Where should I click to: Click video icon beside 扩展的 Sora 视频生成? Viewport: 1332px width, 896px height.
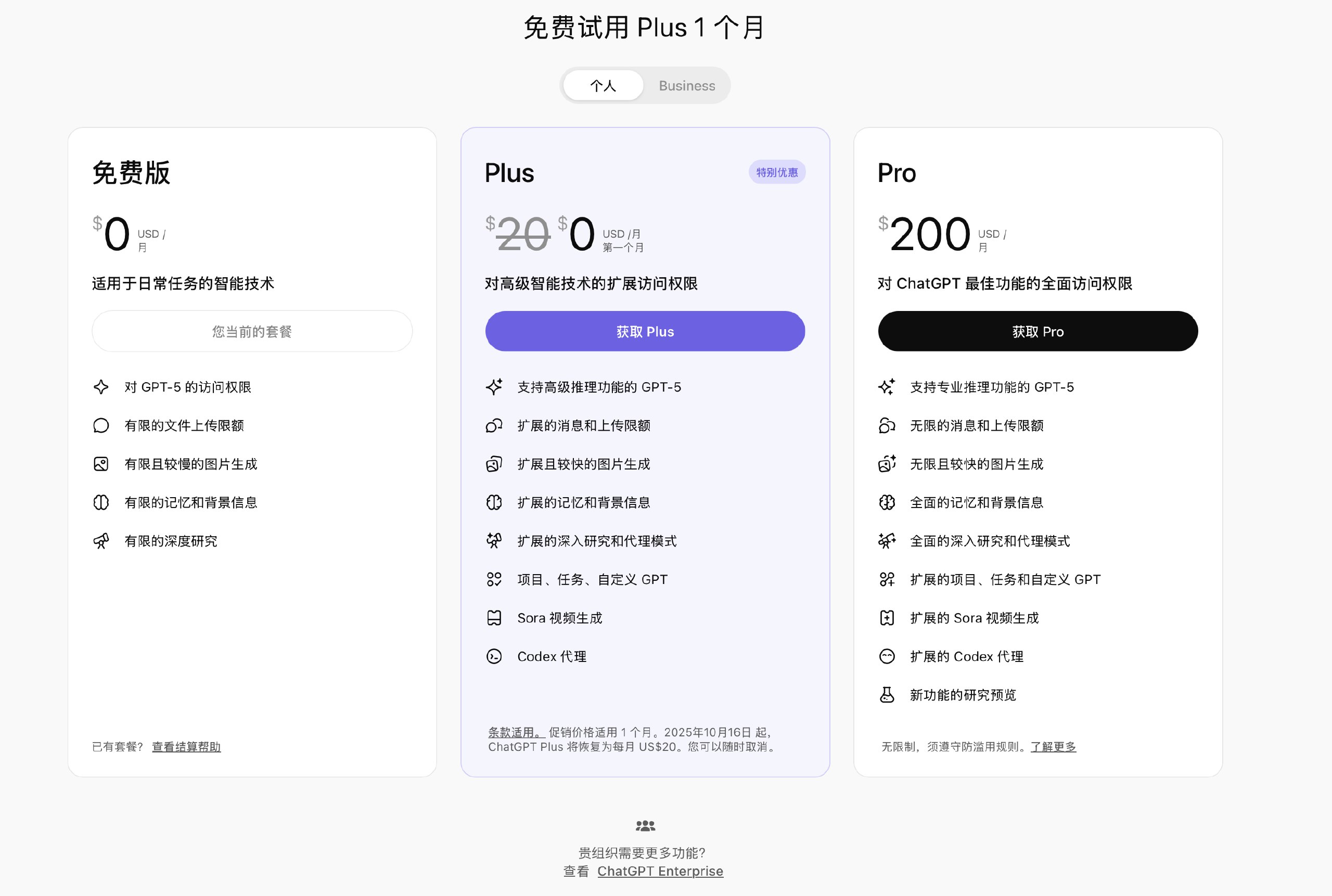(x=887, y=618)
